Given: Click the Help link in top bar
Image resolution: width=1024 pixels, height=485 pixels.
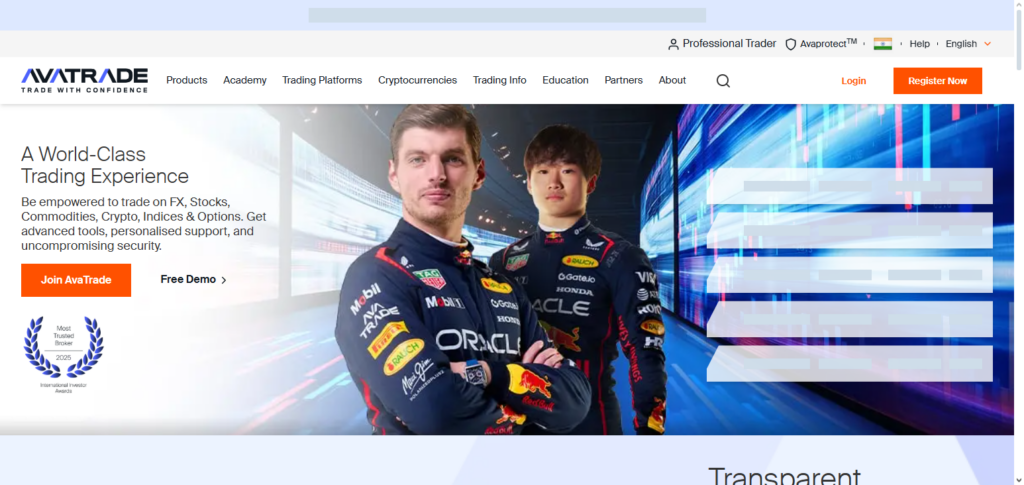Looking at the screenshot, I should click(919, 44).
